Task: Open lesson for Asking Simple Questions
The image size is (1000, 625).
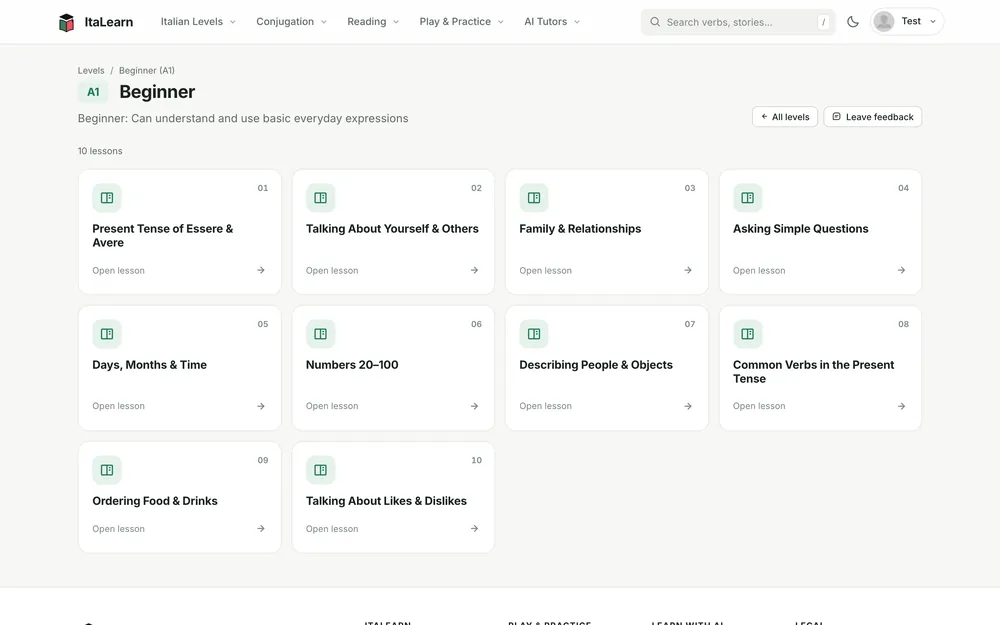Action: pos(759,270)
